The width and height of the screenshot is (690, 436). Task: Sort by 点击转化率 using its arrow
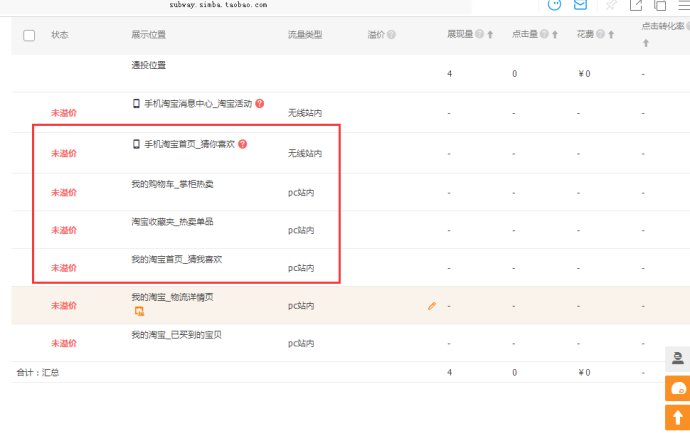(646, 43)
